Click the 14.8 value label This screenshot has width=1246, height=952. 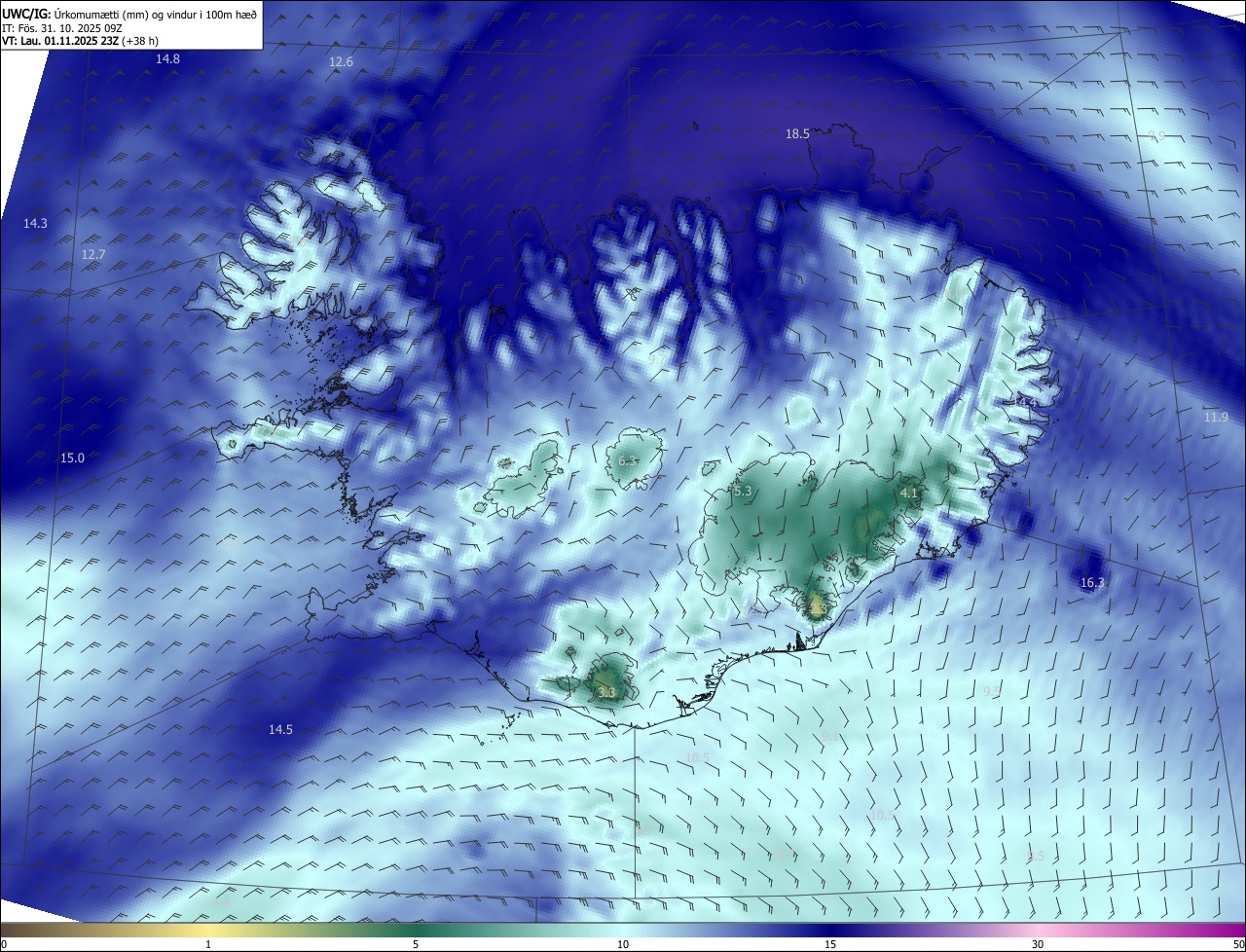pos(167,59)
